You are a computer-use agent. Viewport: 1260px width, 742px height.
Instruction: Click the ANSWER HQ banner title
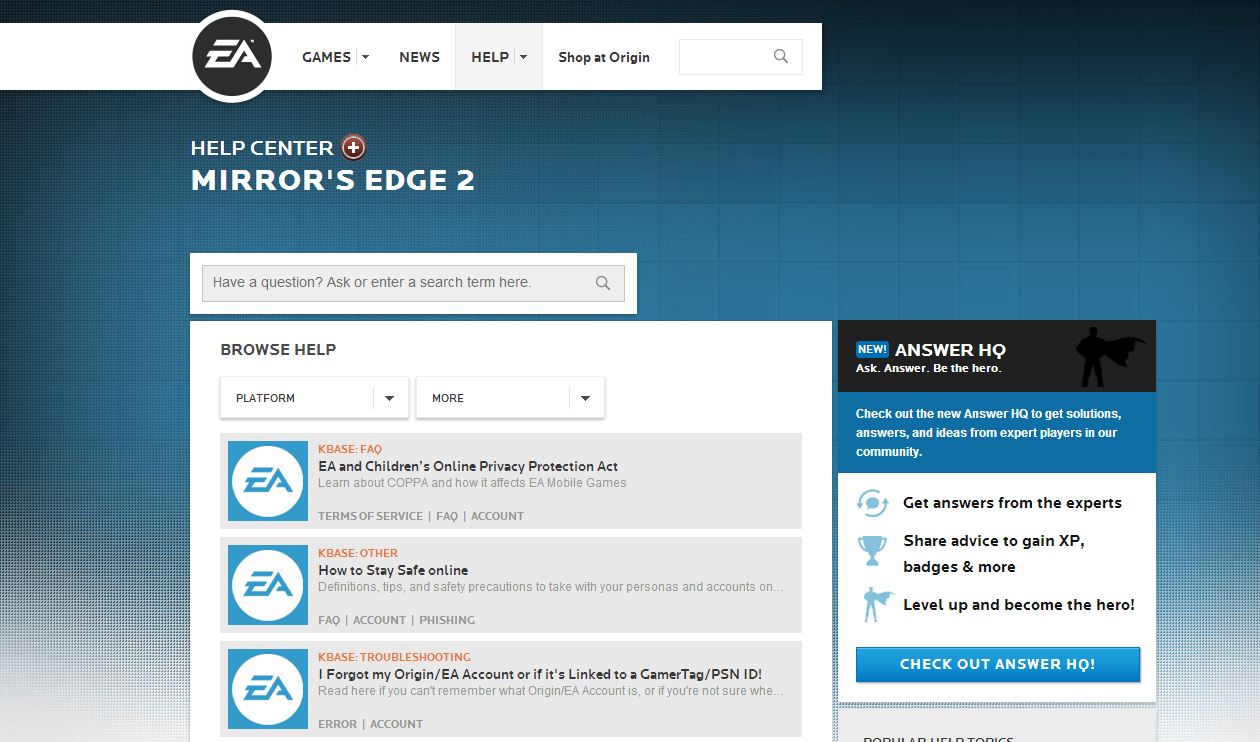point(950,350)
